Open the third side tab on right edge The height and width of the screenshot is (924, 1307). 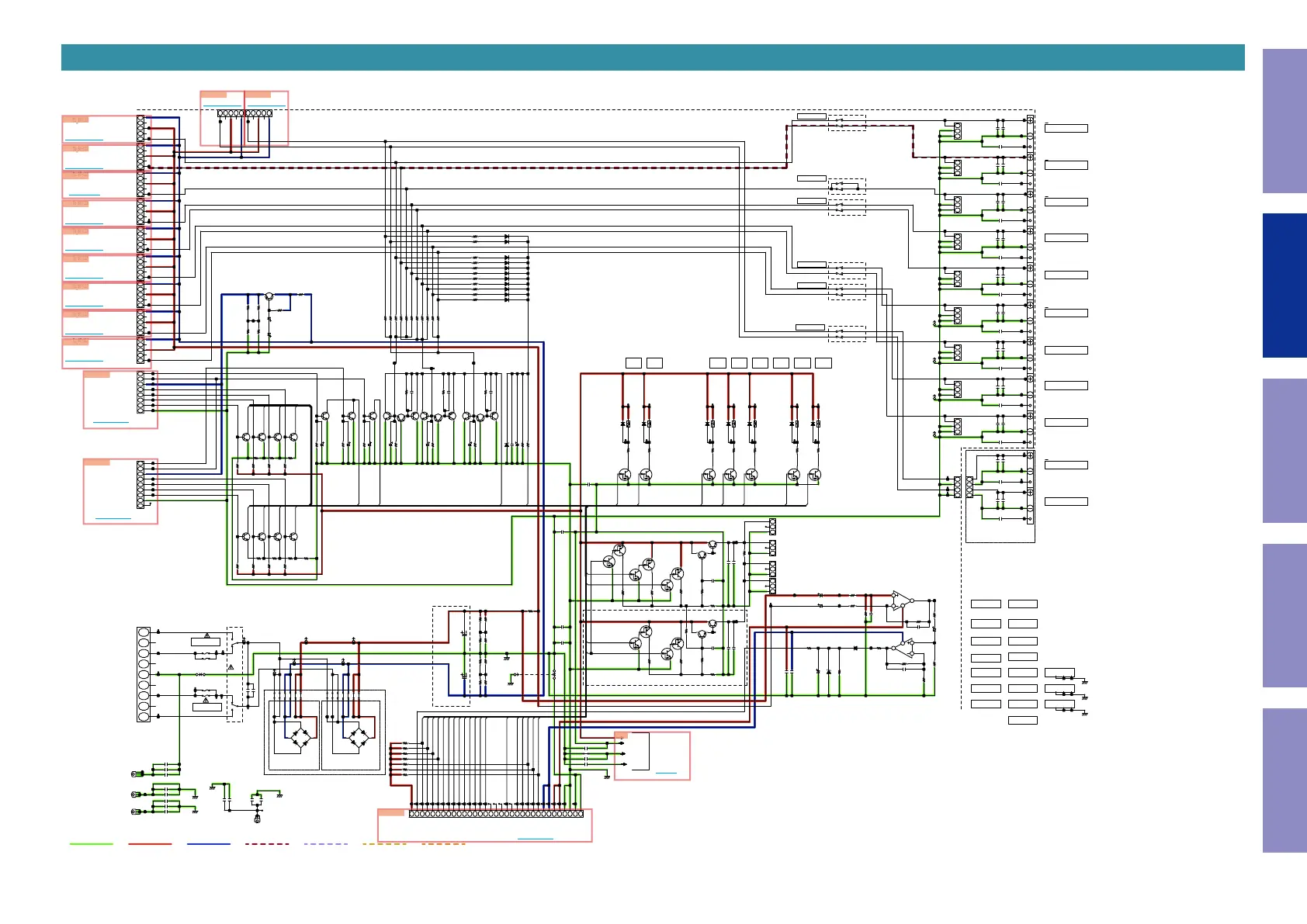pos(1284,451)
